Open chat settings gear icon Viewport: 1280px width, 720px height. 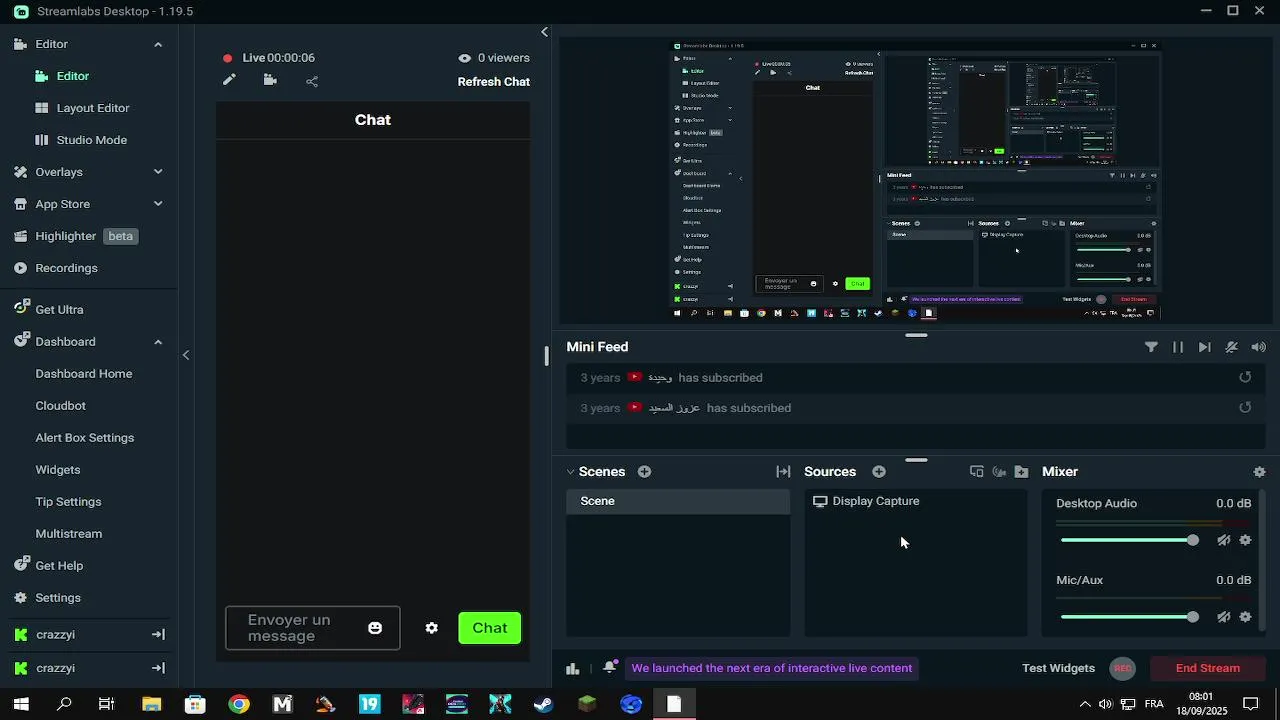pos(431,628)
